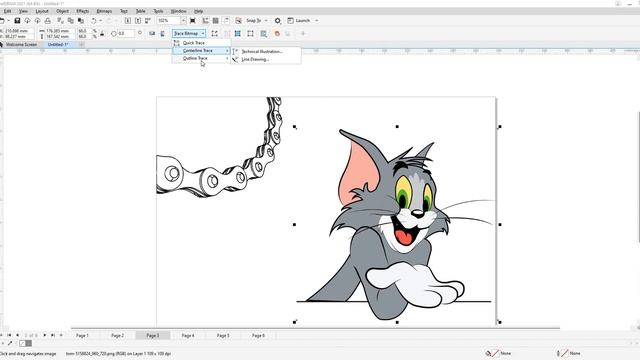
Task: Toggle the show grid icon
Action: [216, 20]
